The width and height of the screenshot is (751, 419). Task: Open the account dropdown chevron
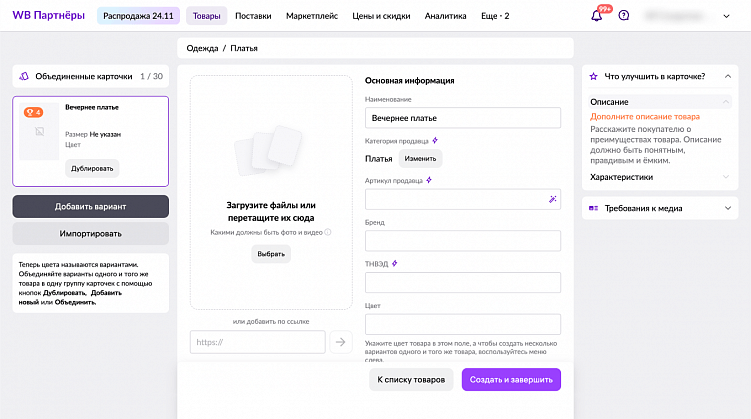click(726, 16)
